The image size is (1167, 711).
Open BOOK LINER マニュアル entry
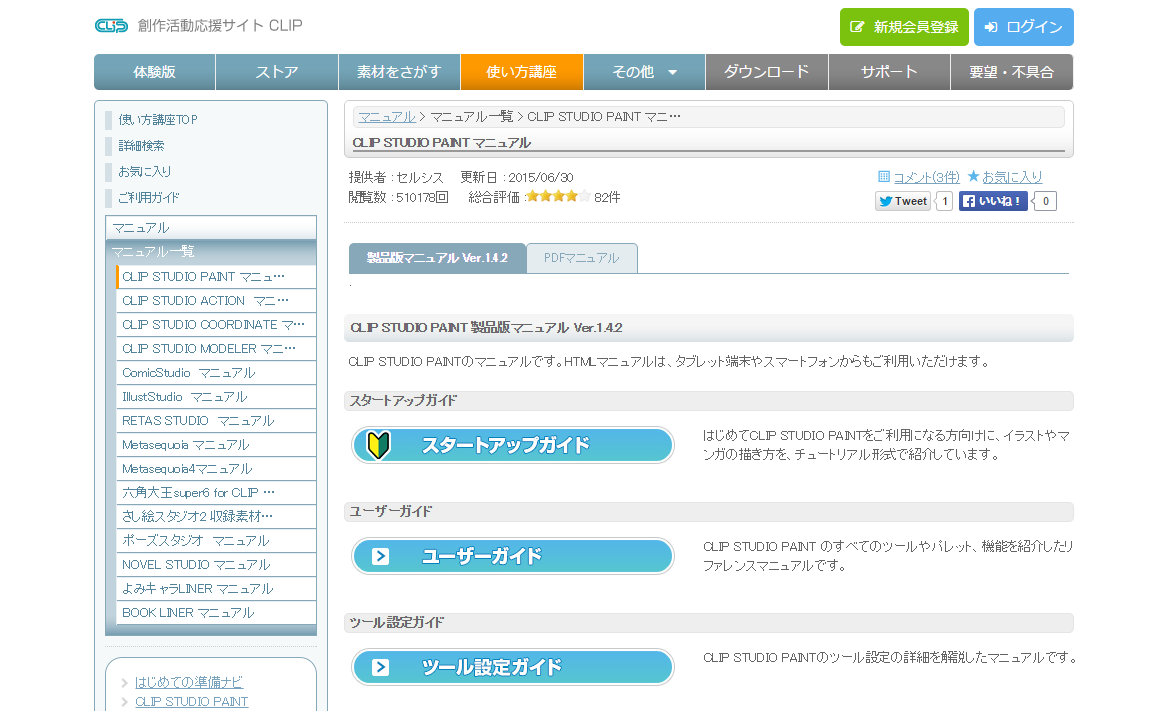pyautogui.click(x=216, y=613)
